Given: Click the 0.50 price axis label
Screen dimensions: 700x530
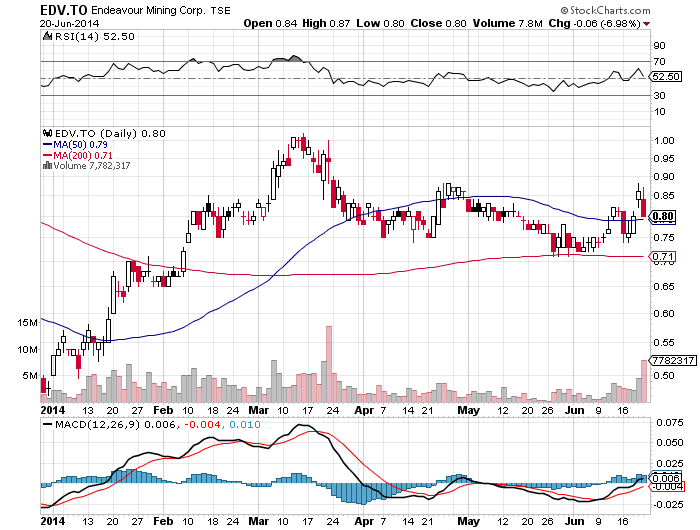Looking at the screenshot, I should [663, 375].
